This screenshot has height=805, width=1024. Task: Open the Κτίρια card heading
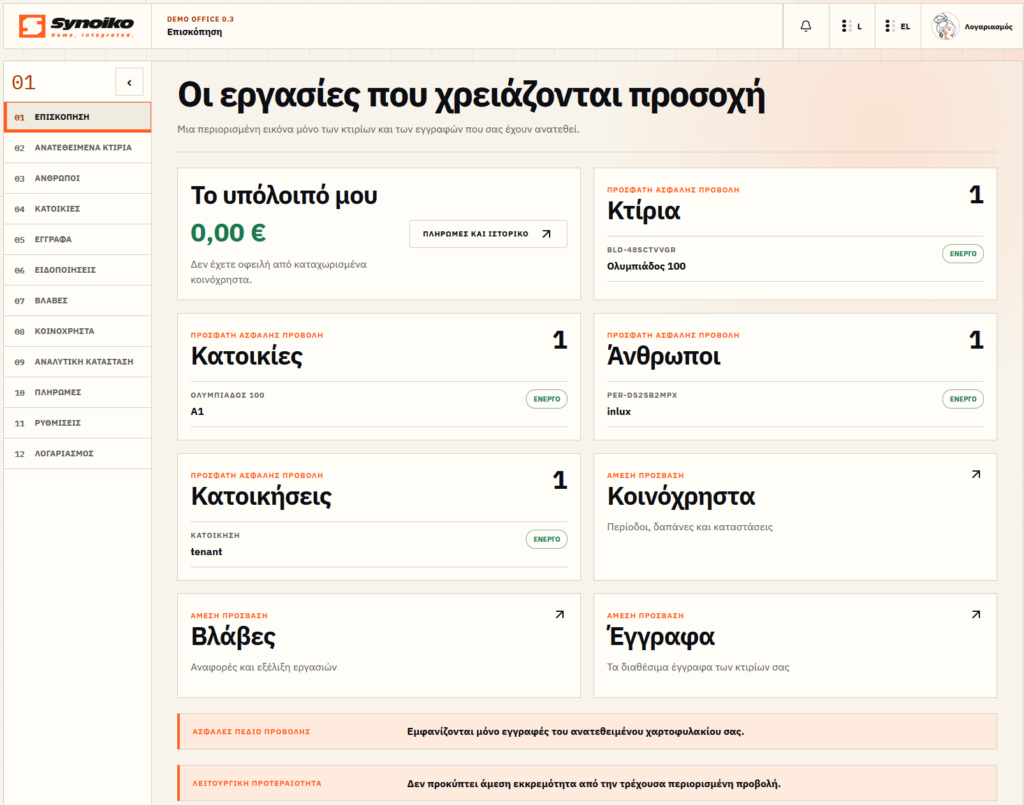point(643,211)
